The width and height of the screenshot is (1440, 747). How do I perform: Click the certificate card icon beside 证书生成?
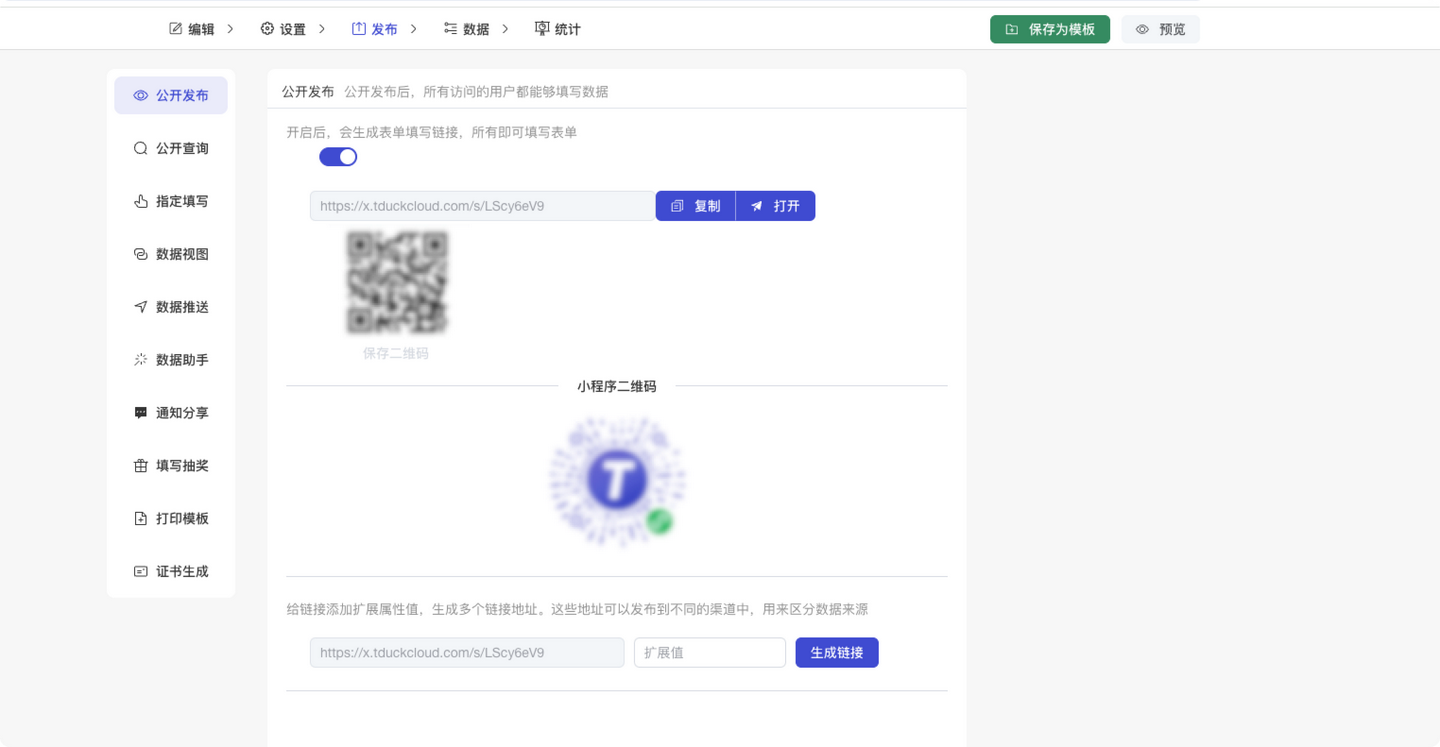click(141, 572)
